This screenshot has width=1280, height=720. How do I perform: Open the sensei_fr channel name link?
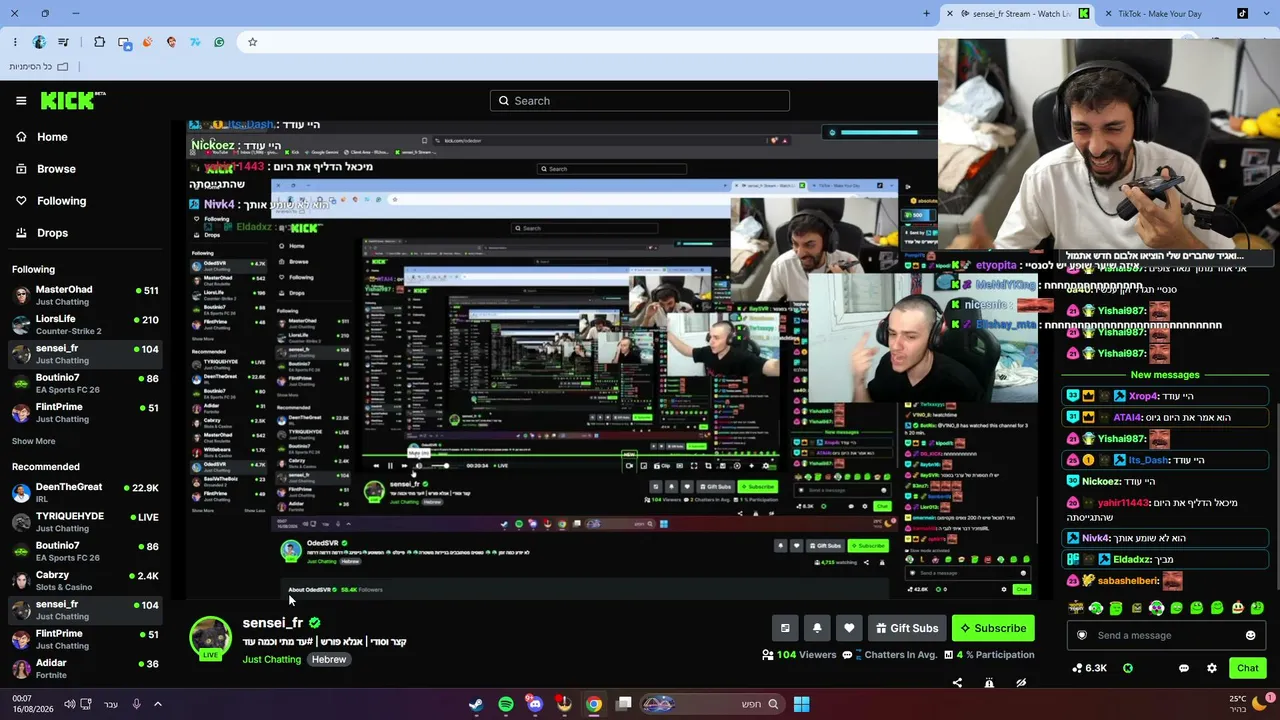click(273, 623)
